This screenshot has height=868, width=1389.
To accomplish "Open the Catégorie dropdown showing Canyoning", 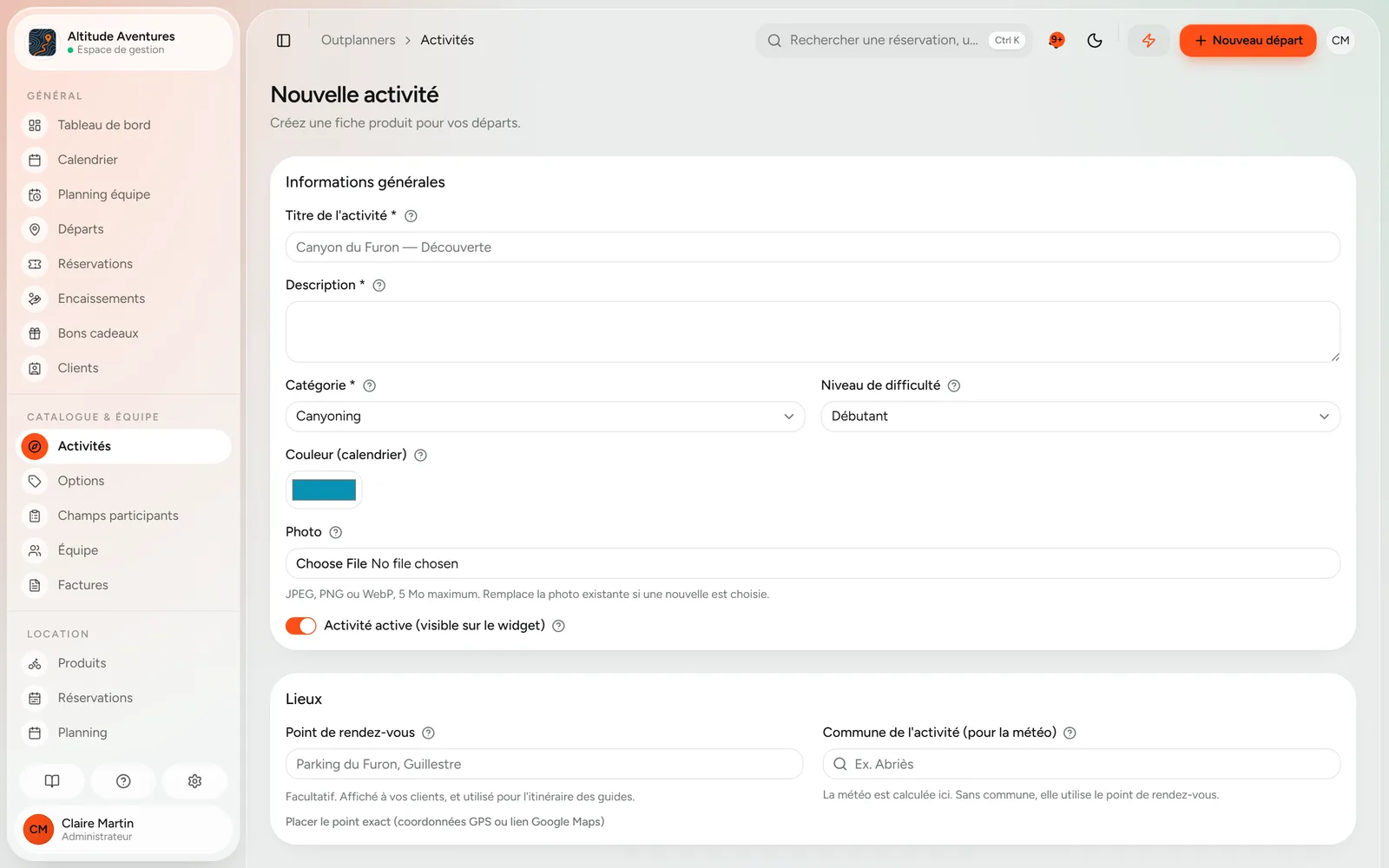I will click(x=545, y=417).
